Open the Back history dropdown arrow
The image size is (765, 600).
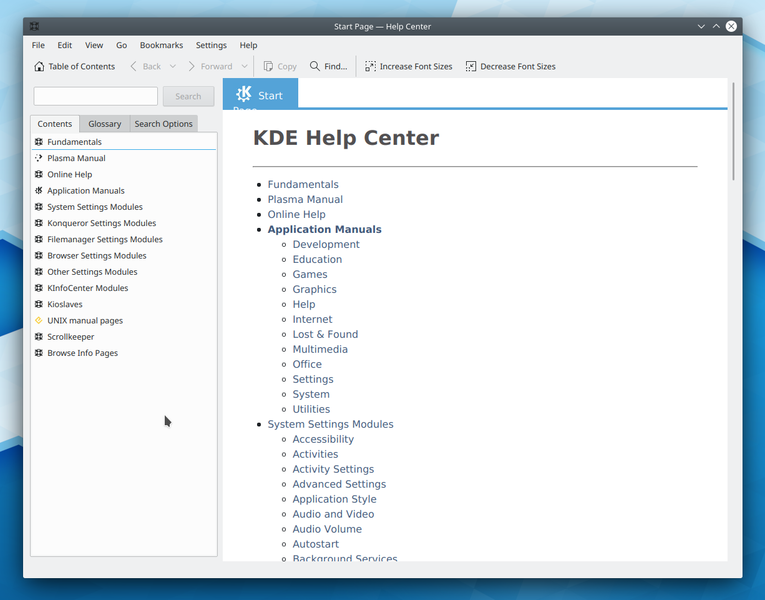point(173,67)
